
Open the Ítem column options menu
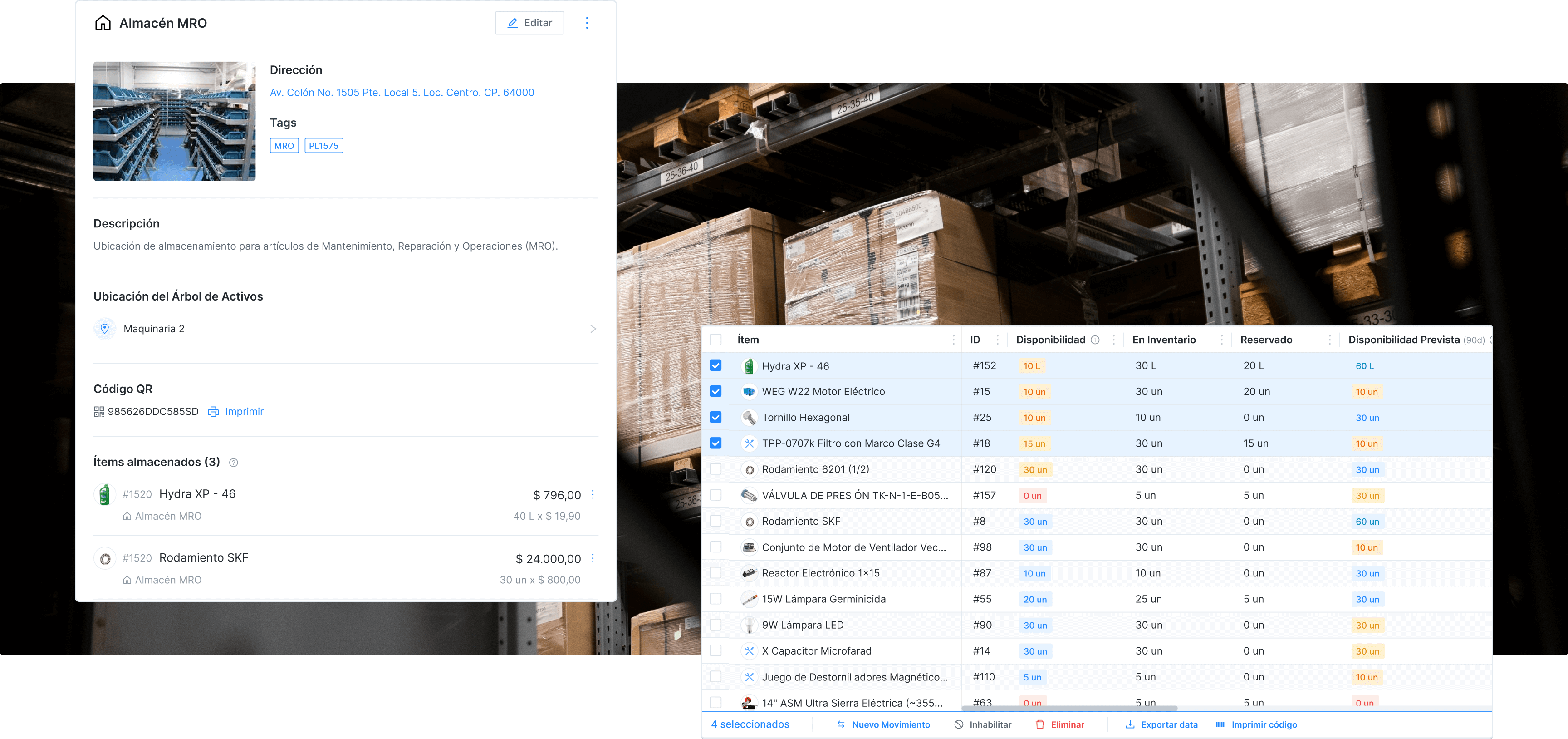pyautogui.click(x=953, y=340)
